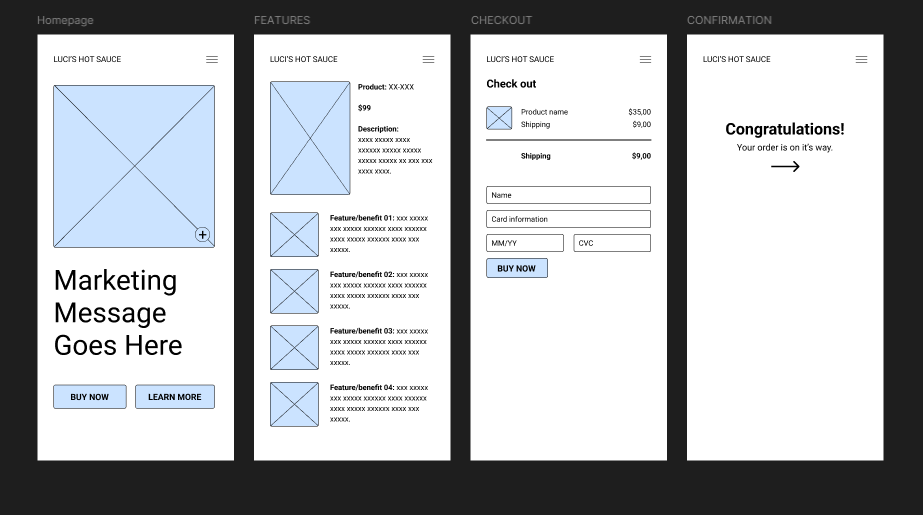Select Feature/benefit 02 image placeholder
This screenshot has height=515, width=923.
(x=294, y=291)
